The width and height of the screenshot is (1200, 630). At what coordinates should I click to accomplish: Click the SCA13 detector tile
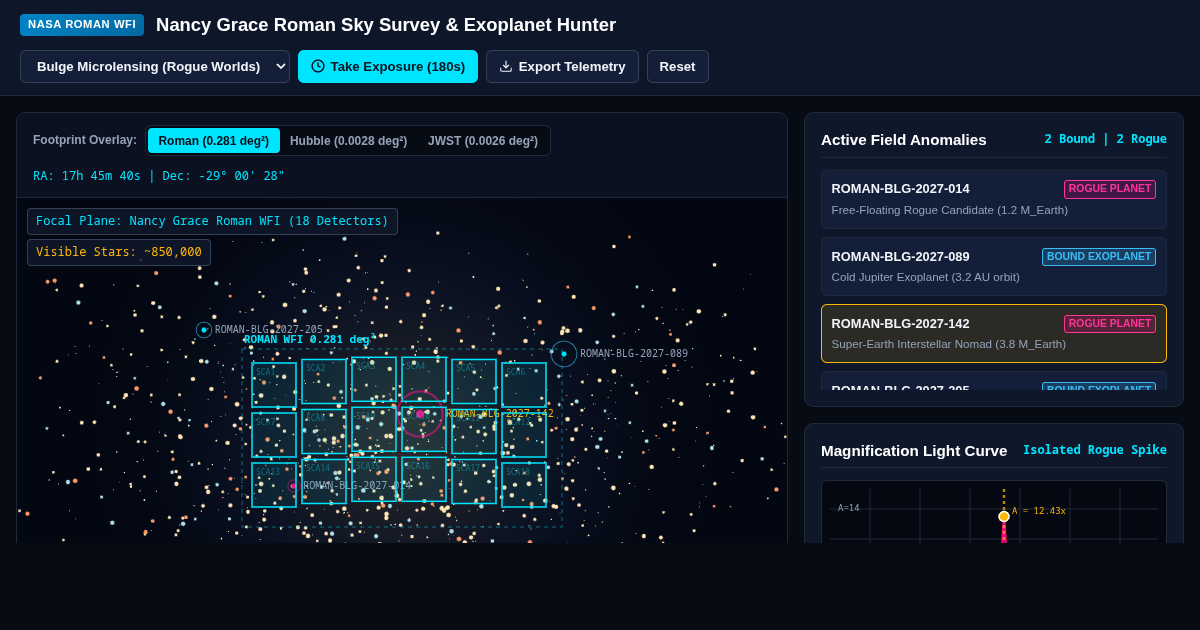(x=274, y=485)
